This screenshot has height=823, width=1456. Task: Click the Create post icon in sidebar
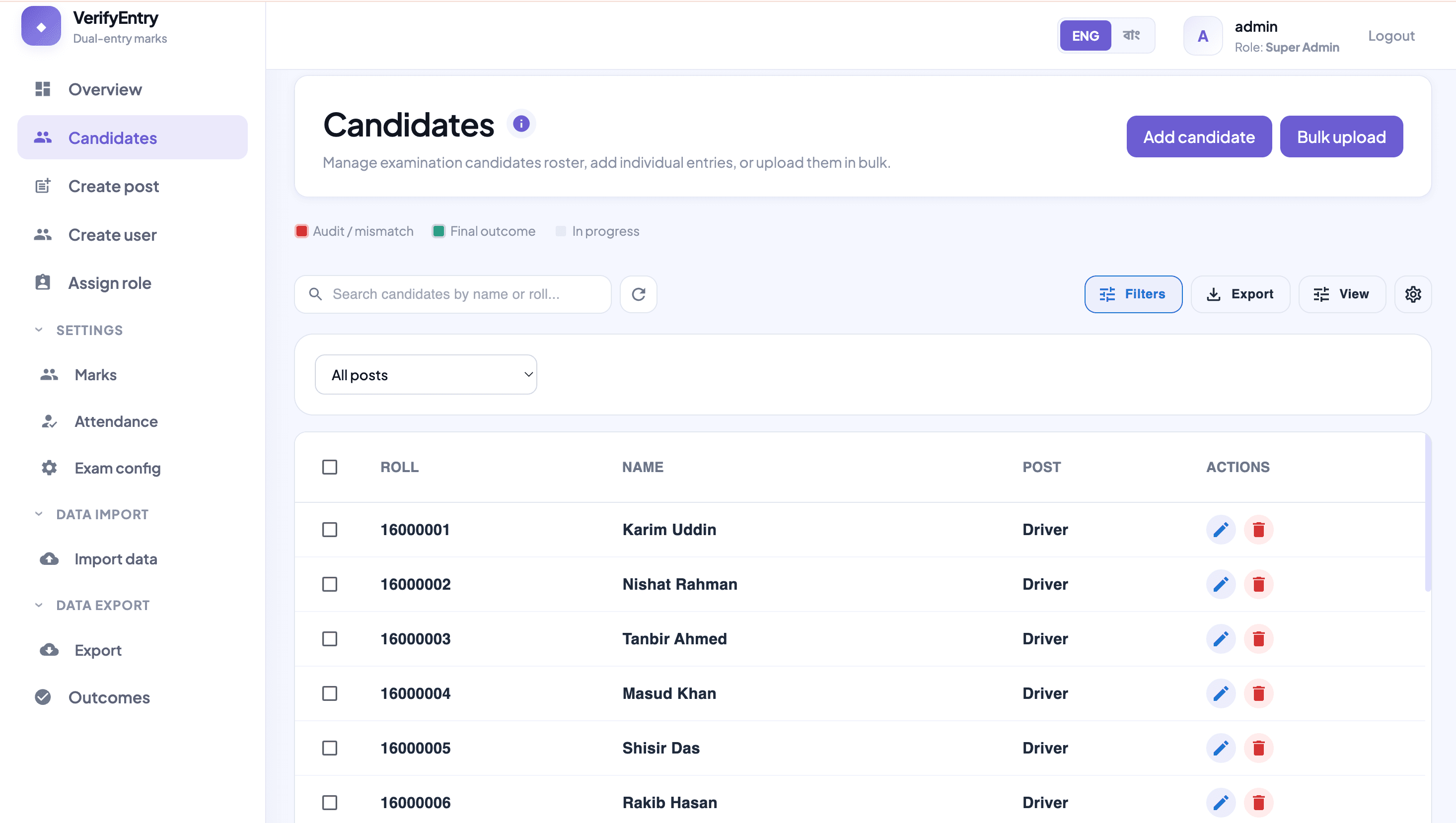[x=43, y=186]
